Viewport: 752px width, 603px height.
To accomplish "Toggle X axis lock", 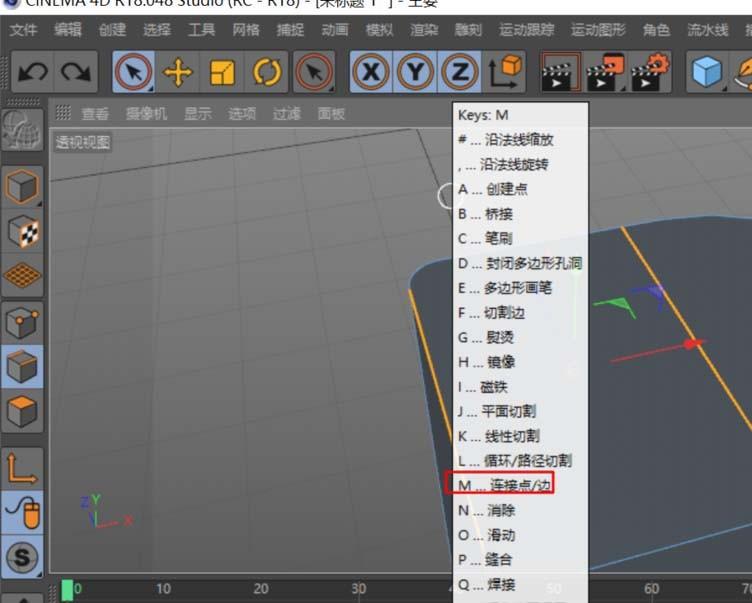I will [371, 72].
